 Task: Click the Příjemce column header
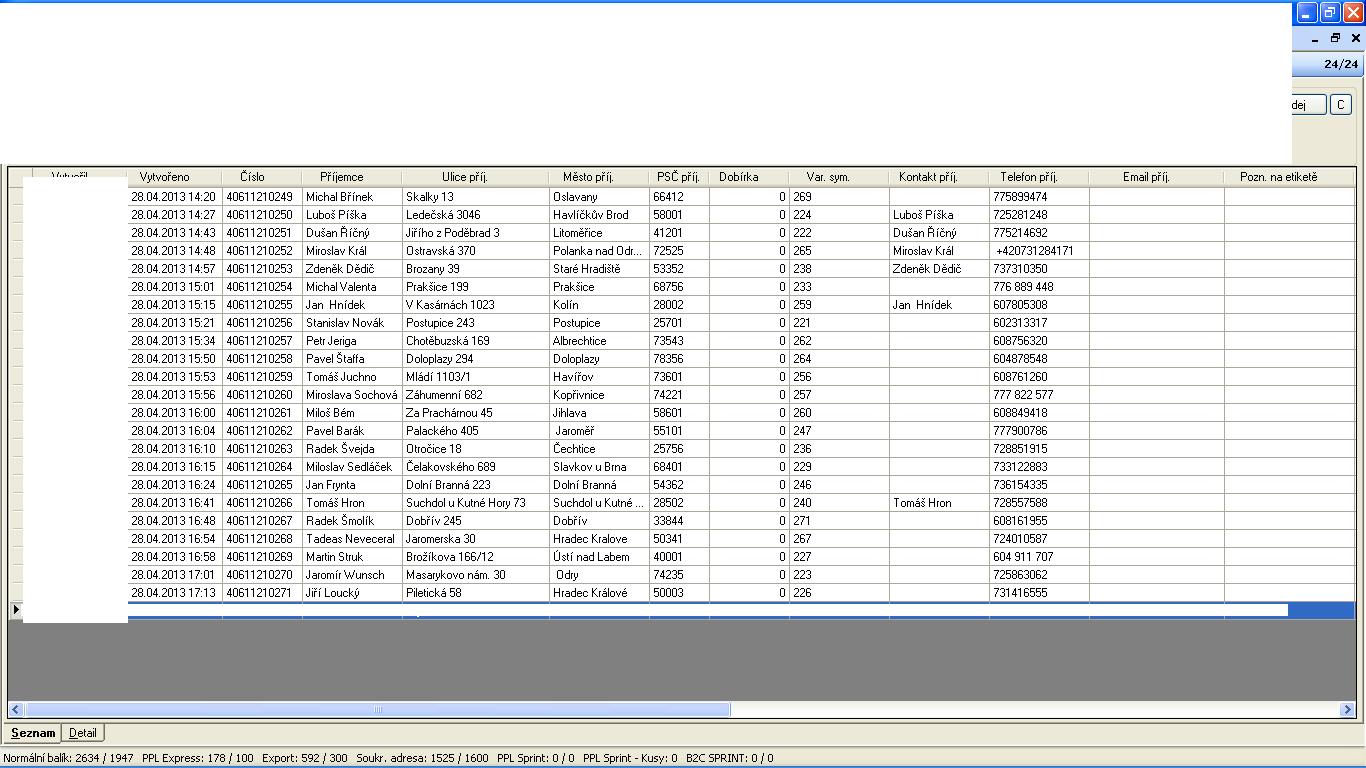(x=341, y=177)
